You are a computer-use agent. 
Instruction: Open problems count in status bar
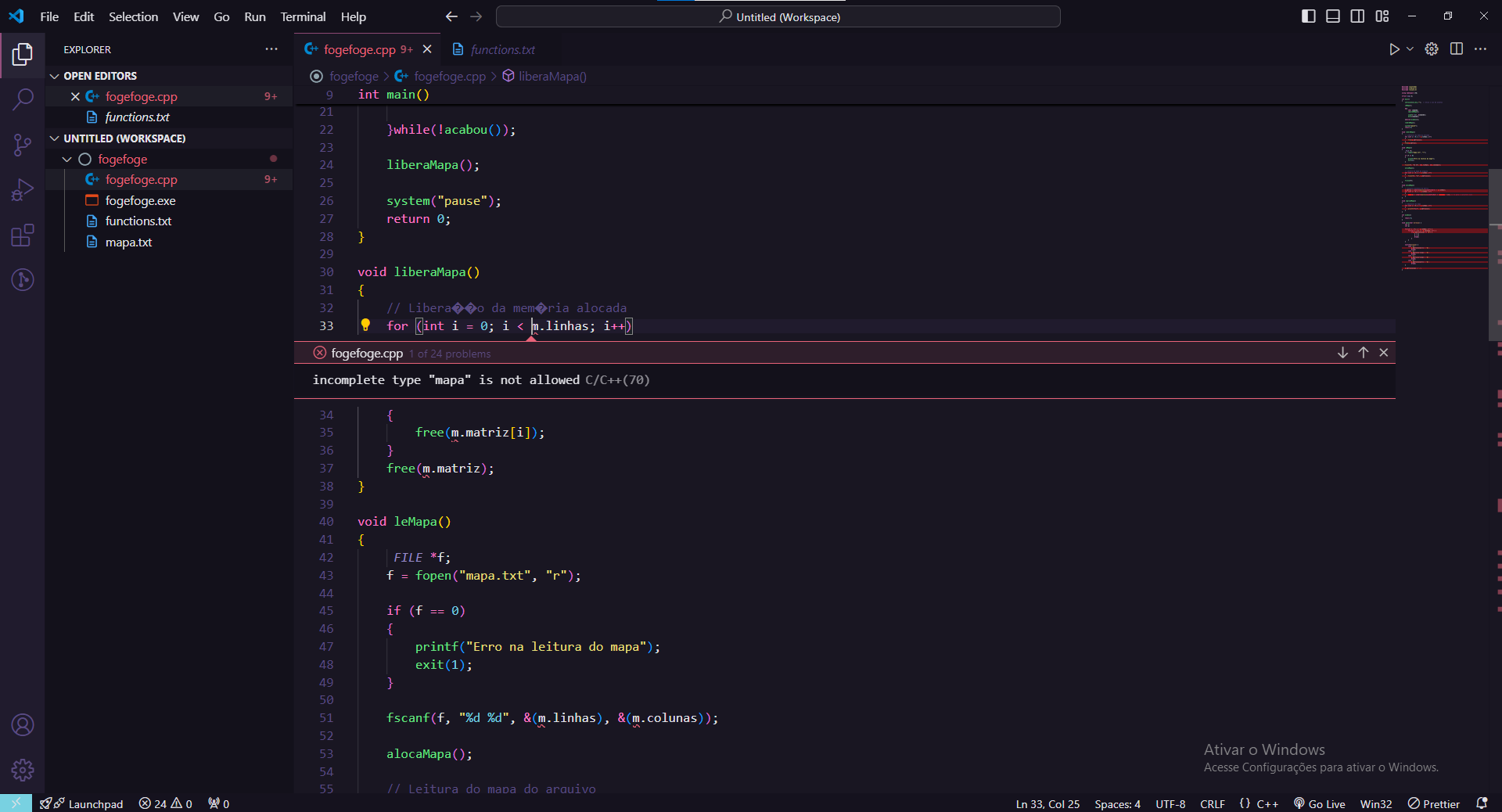point(166,803)
